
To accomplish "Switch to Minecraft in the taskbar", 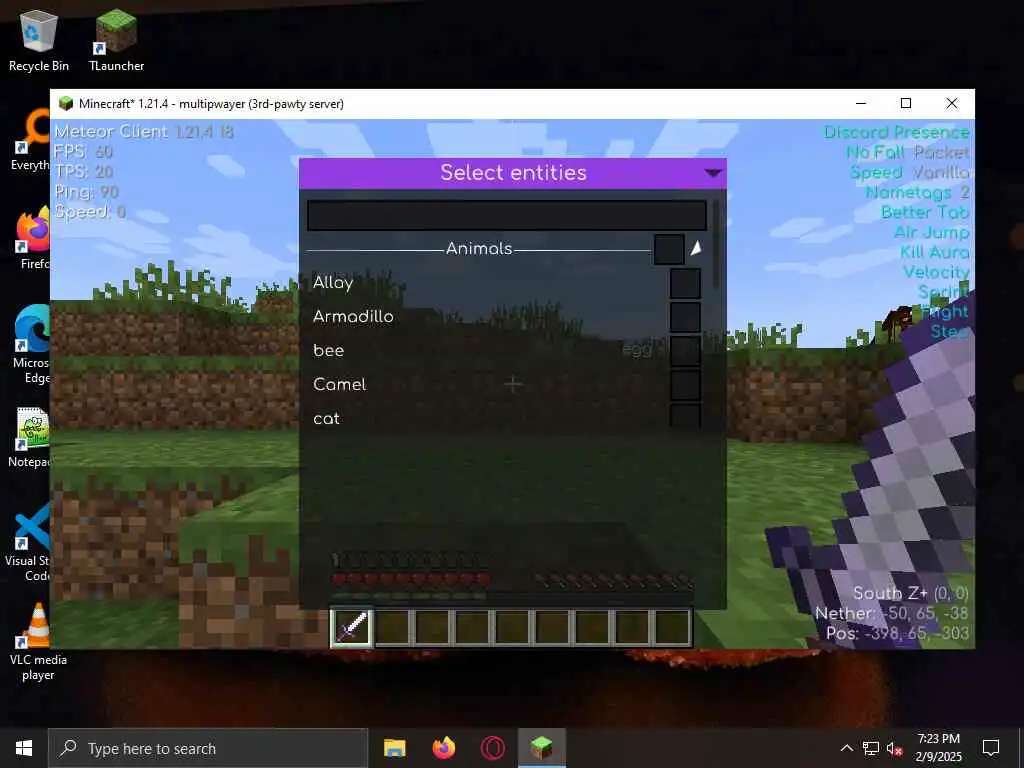I will tap(541, 748).
